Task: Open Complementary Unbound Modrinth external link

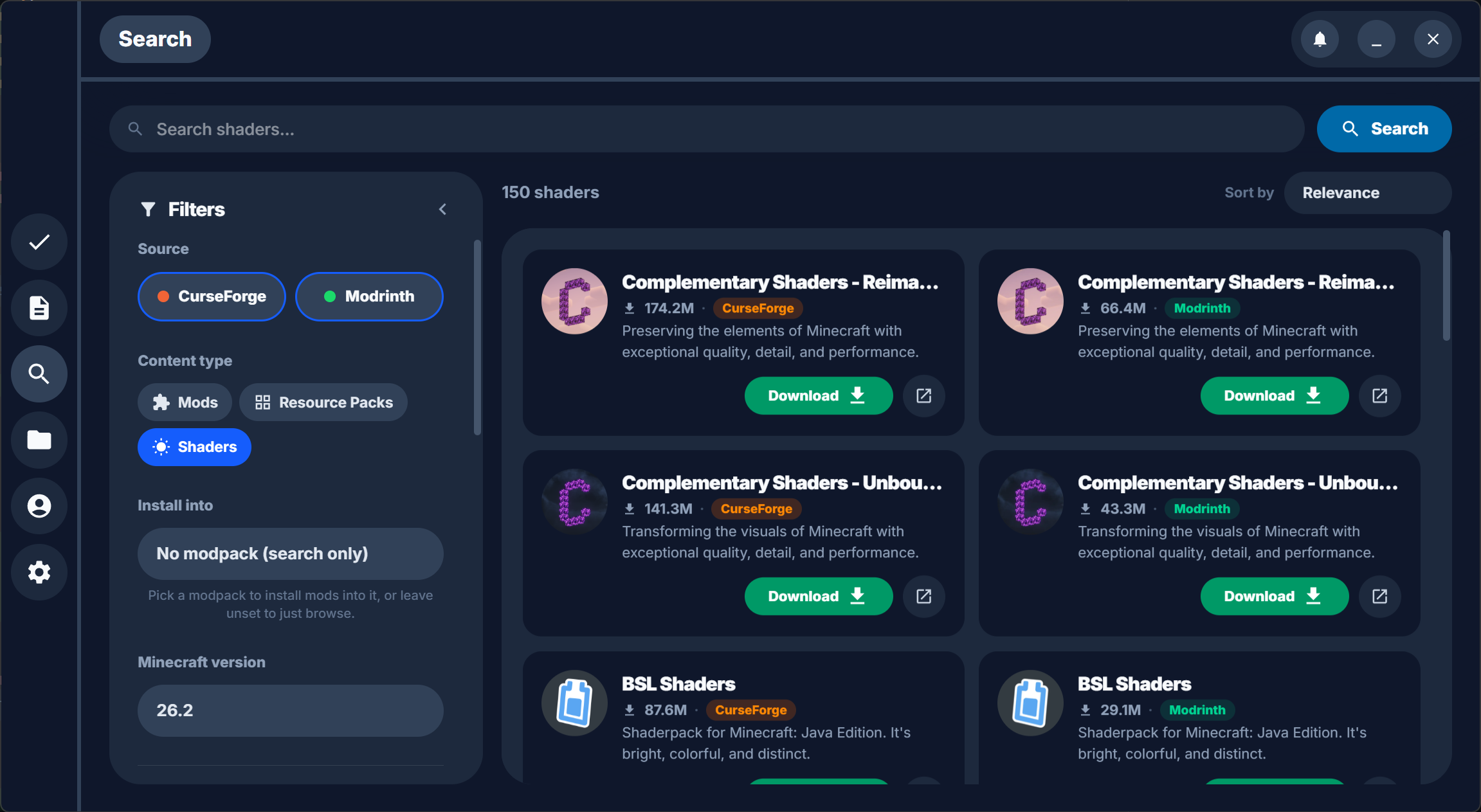Action: 1379,597
